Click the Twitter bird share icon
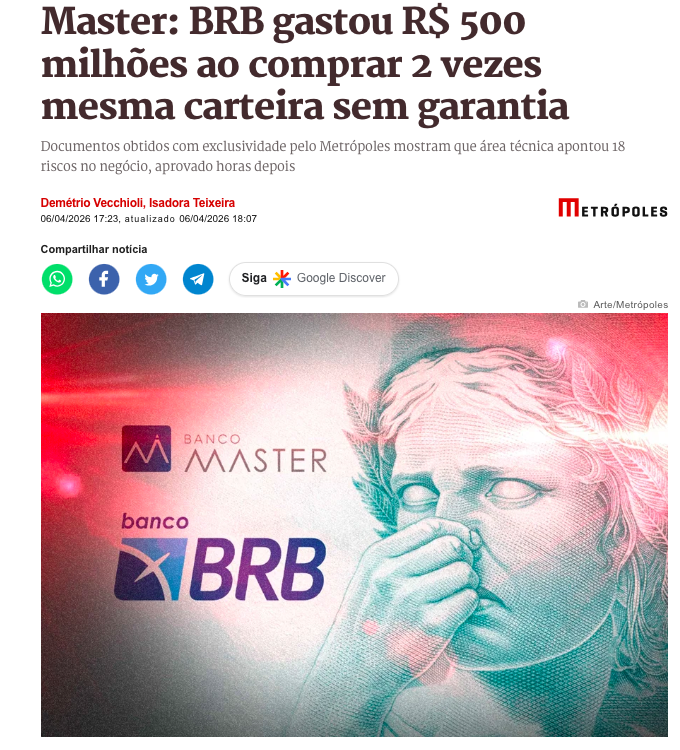This screenshot has height=750, width=680. (x=151, y=279)
